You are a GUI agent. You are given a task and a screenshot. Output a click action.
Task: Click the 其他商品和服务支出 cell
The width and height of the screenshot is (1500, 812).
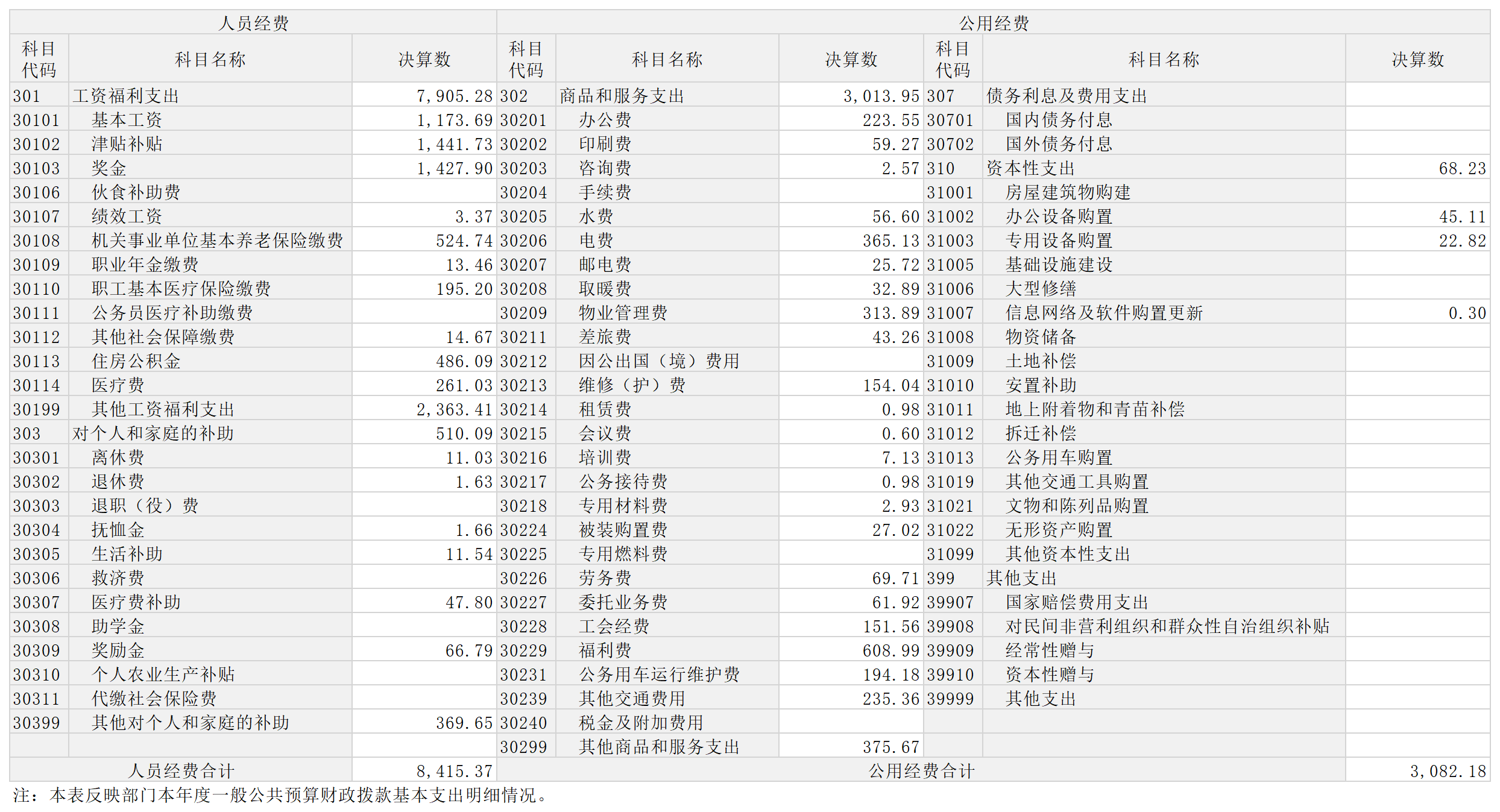(x=659, y=747)
